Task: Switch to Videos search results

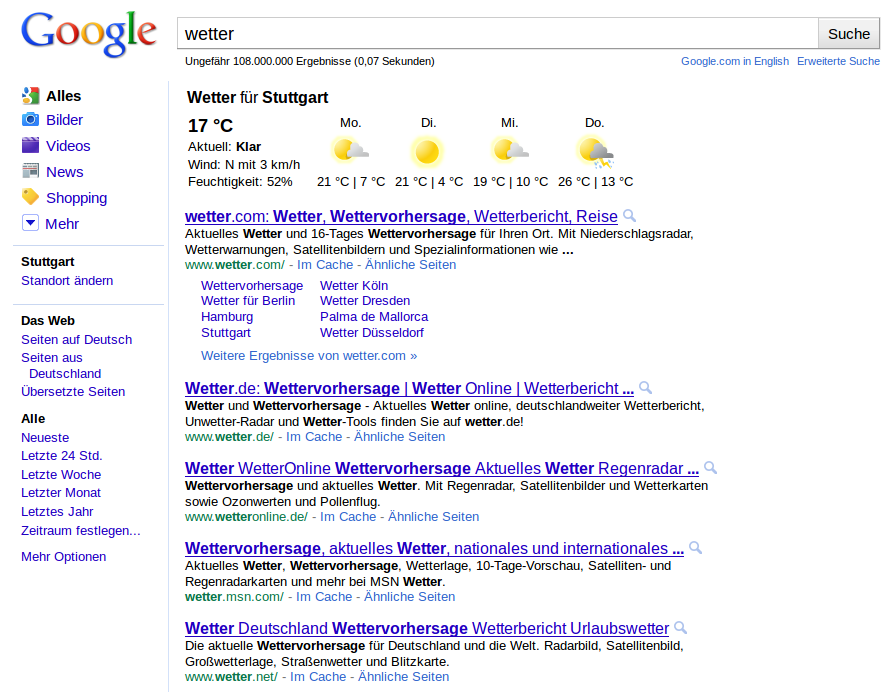Action: [68, 146]
